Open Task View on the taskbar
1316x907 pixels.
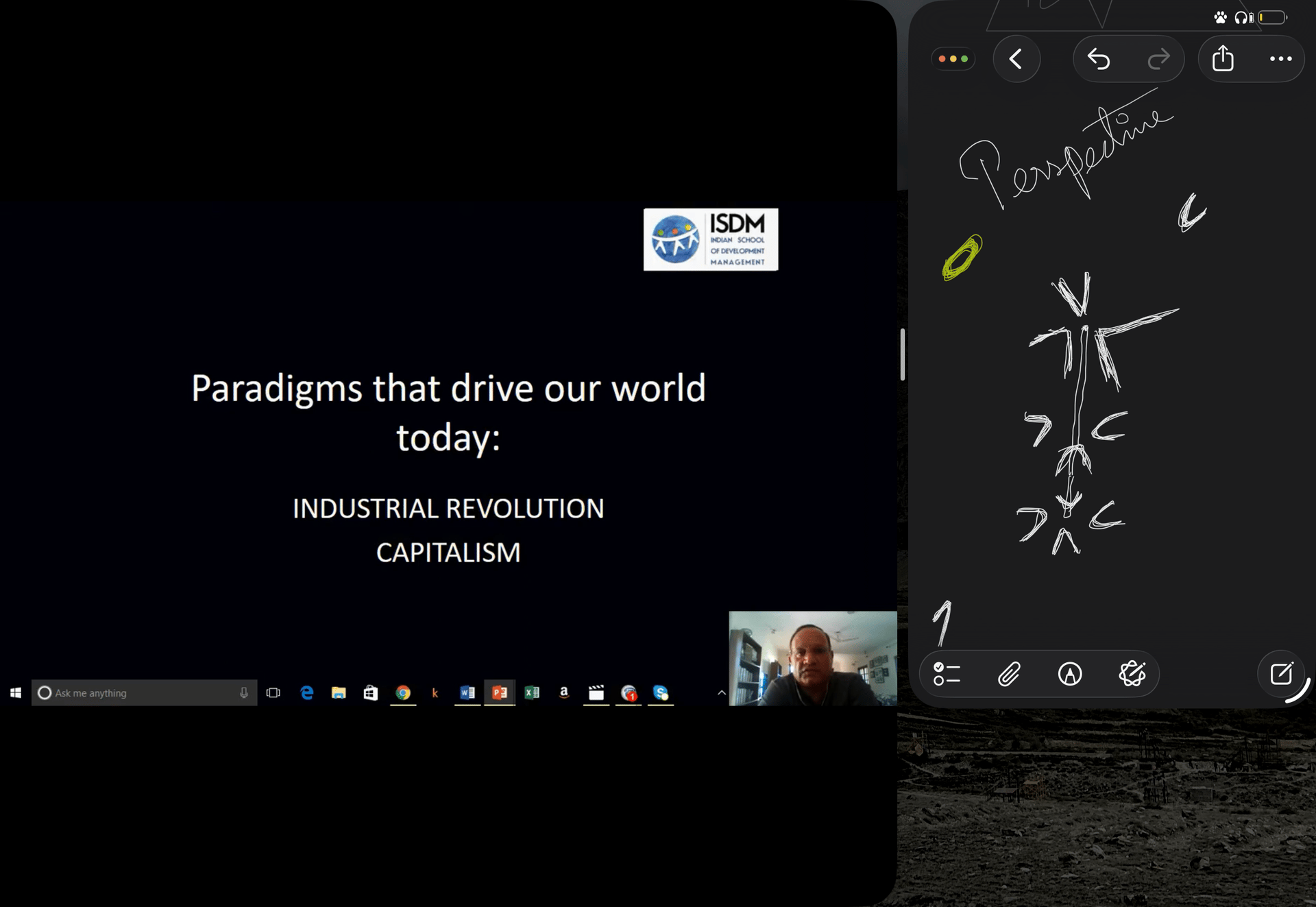point(273,693)
